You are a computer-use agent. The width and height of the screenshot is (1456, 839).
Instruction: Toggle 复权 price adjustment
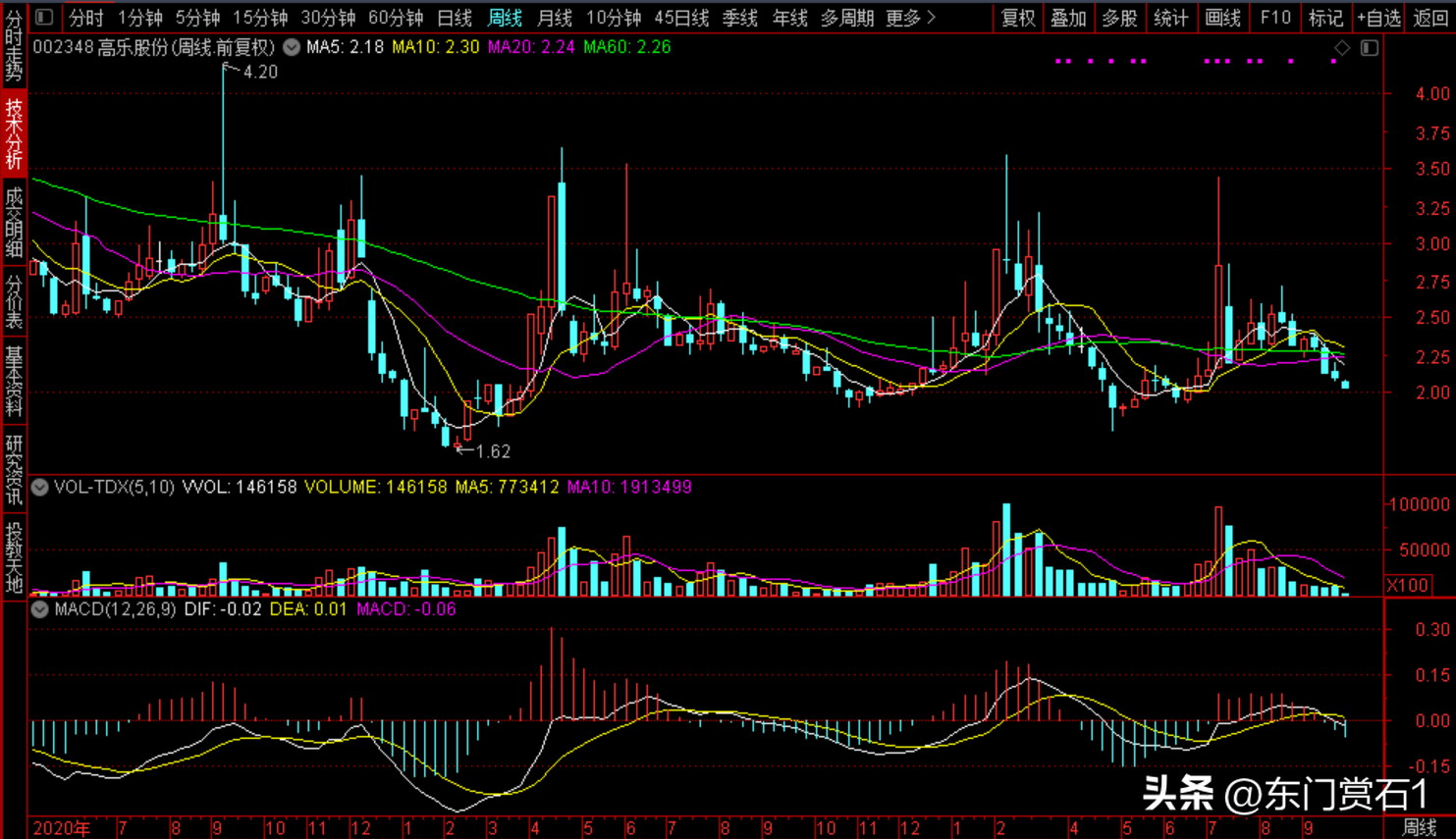1018,18
